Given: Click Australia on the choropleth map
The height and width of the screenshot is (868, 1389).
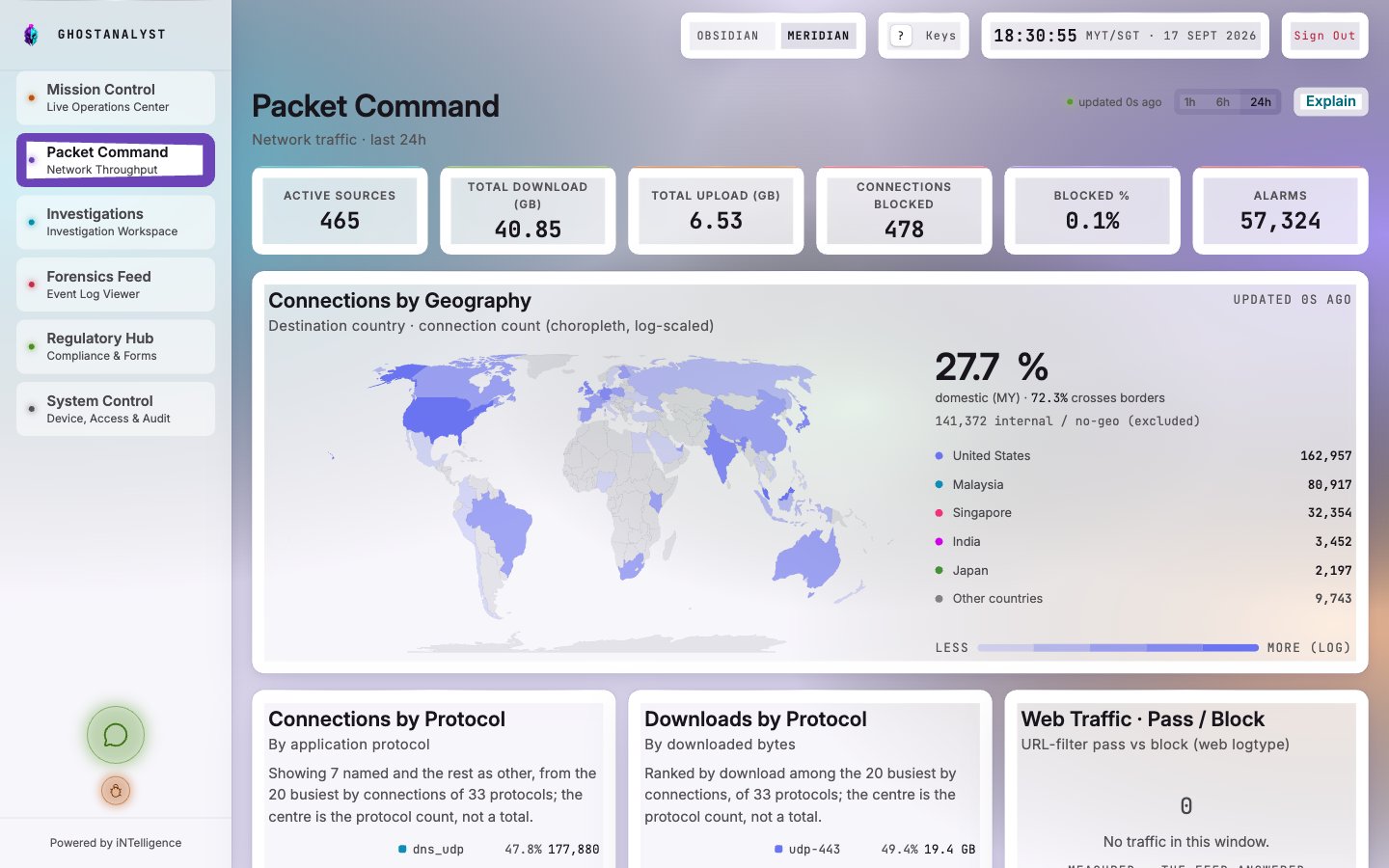Looking at the screenshot, I should tap(808, 559).
